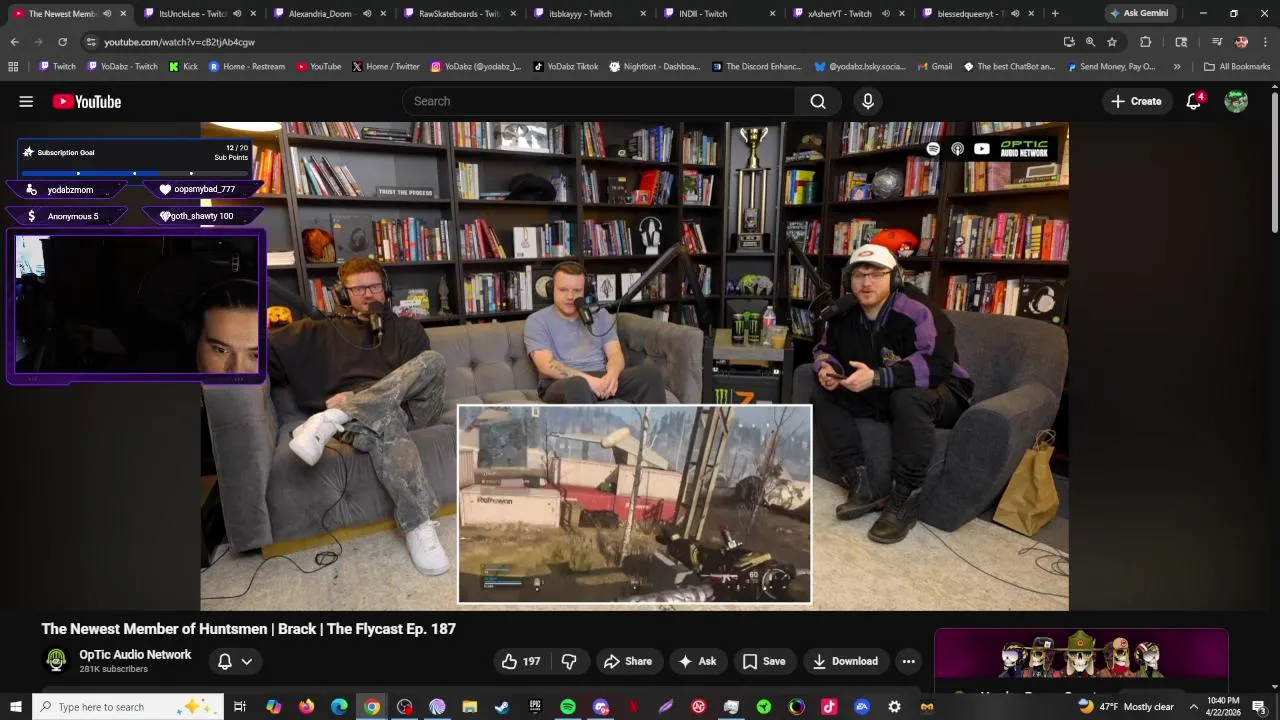Image resolution: width=1280 pixels, height=720 pixels.
Task: Open Epic Games Launcher taskbar icon
Action: [x=535, y=707]
